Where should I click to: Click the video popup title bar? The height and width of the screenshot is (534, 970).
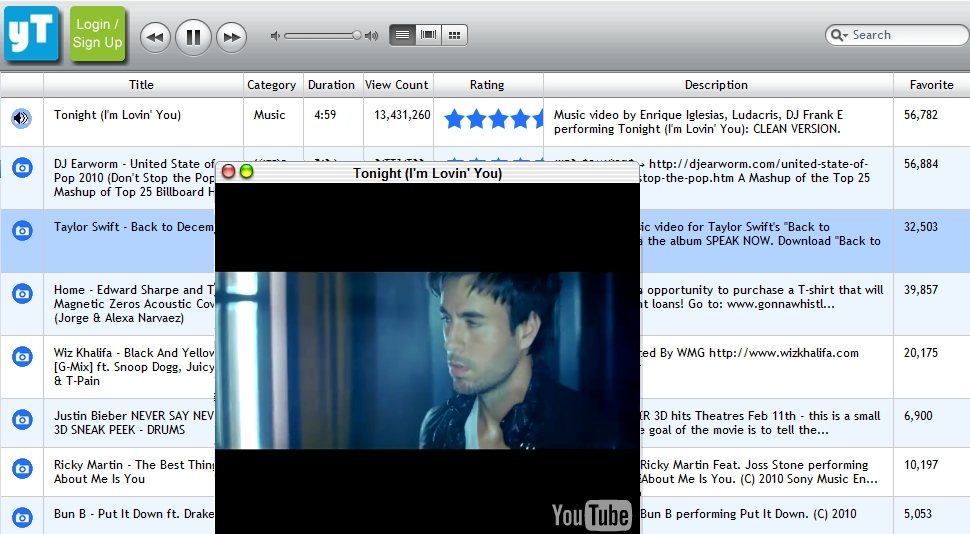click(x=427, y=173)
